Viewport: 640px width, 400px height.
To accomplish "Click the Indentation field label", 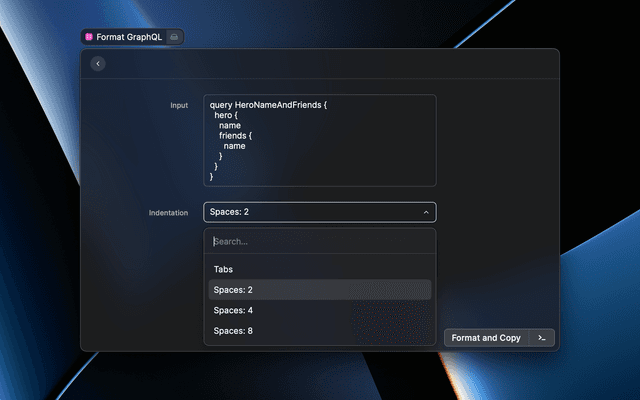I will point(168,213).
